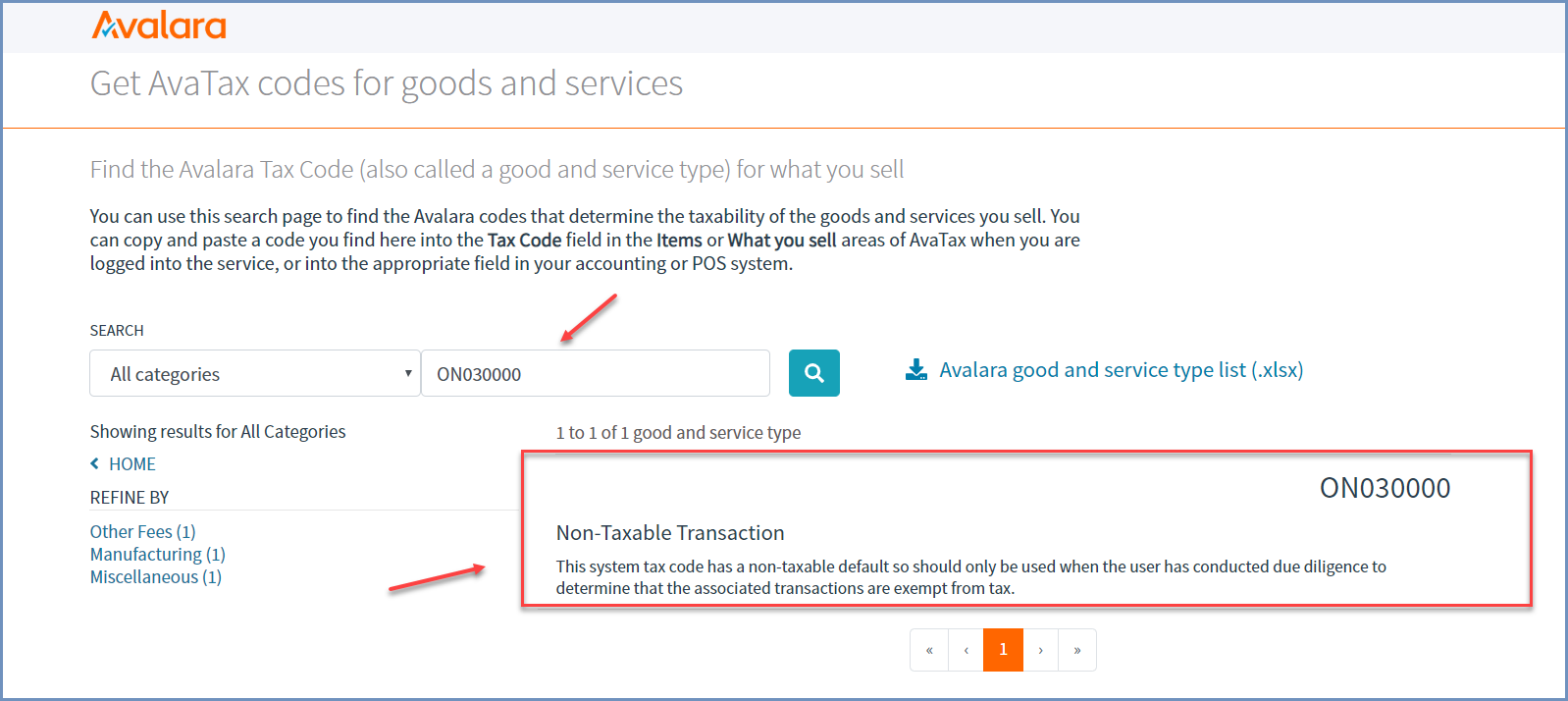The image size is (1568, 701).
Task: Jump to first page with « button
Action: point(929,650)
